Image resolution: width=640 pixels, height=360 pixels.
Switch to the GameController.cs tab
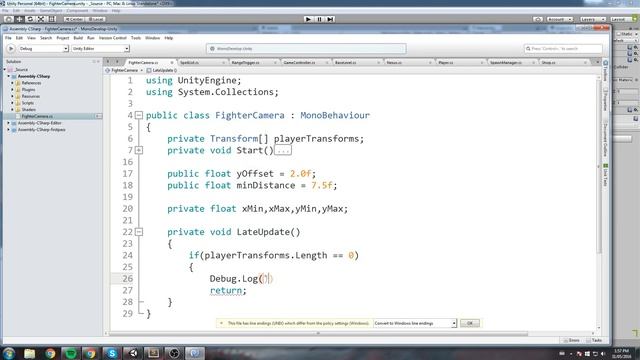pos(299,62)
